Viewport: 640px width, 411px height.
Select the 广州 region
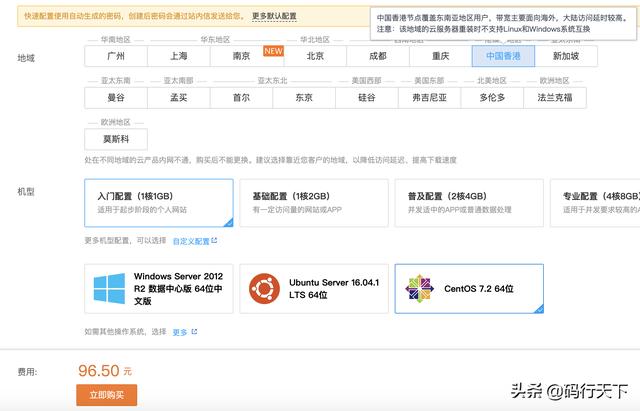116,56
